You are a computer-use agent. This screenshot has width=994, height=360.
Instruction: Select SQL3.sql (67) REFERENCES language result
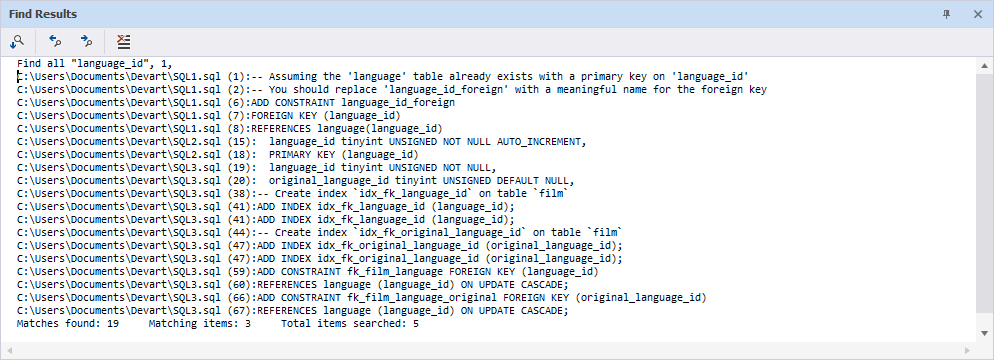293,311
